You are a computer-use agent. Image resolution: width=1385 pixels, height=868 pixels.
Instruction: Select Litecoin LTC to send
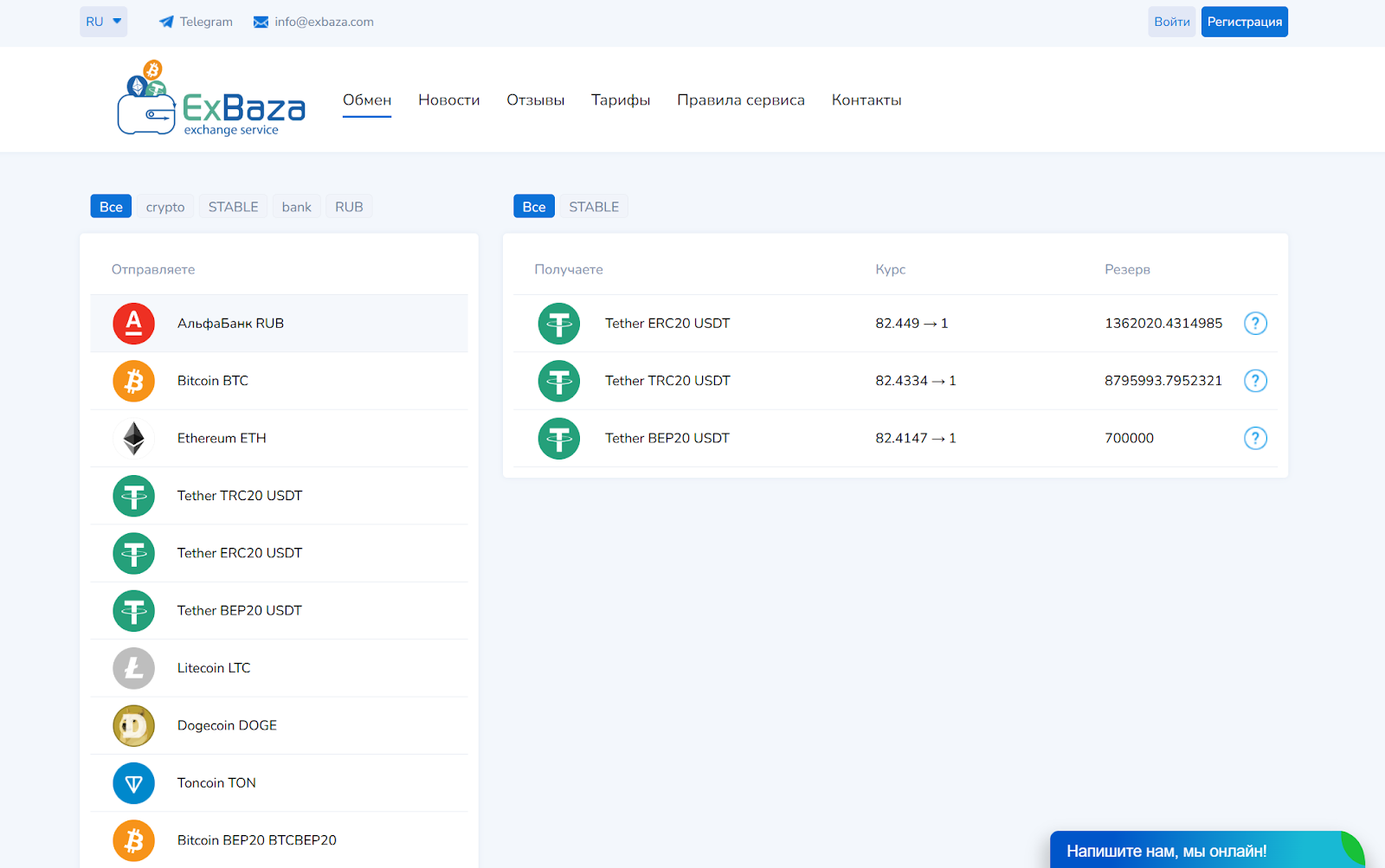tap(279, 668)
